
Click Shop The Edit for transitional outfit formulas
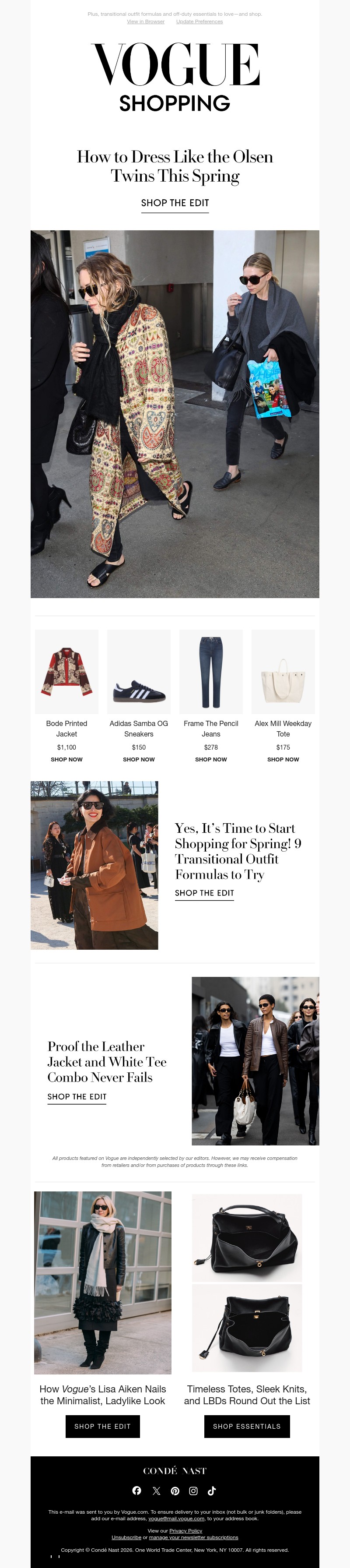[204, 893]
